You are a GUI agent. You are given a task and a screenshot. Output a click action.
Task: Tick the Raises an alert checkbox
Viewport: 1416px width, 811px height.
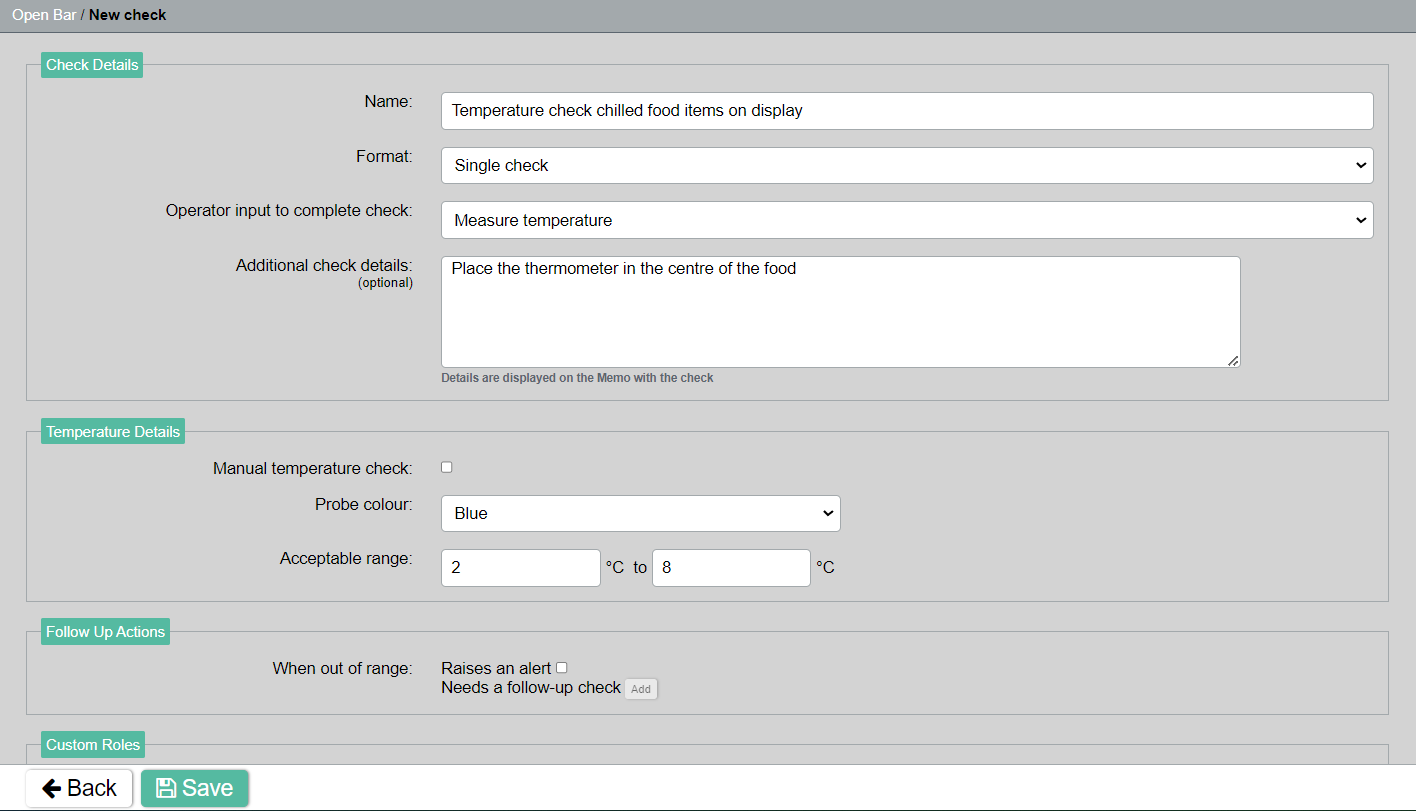pos(562,667)
